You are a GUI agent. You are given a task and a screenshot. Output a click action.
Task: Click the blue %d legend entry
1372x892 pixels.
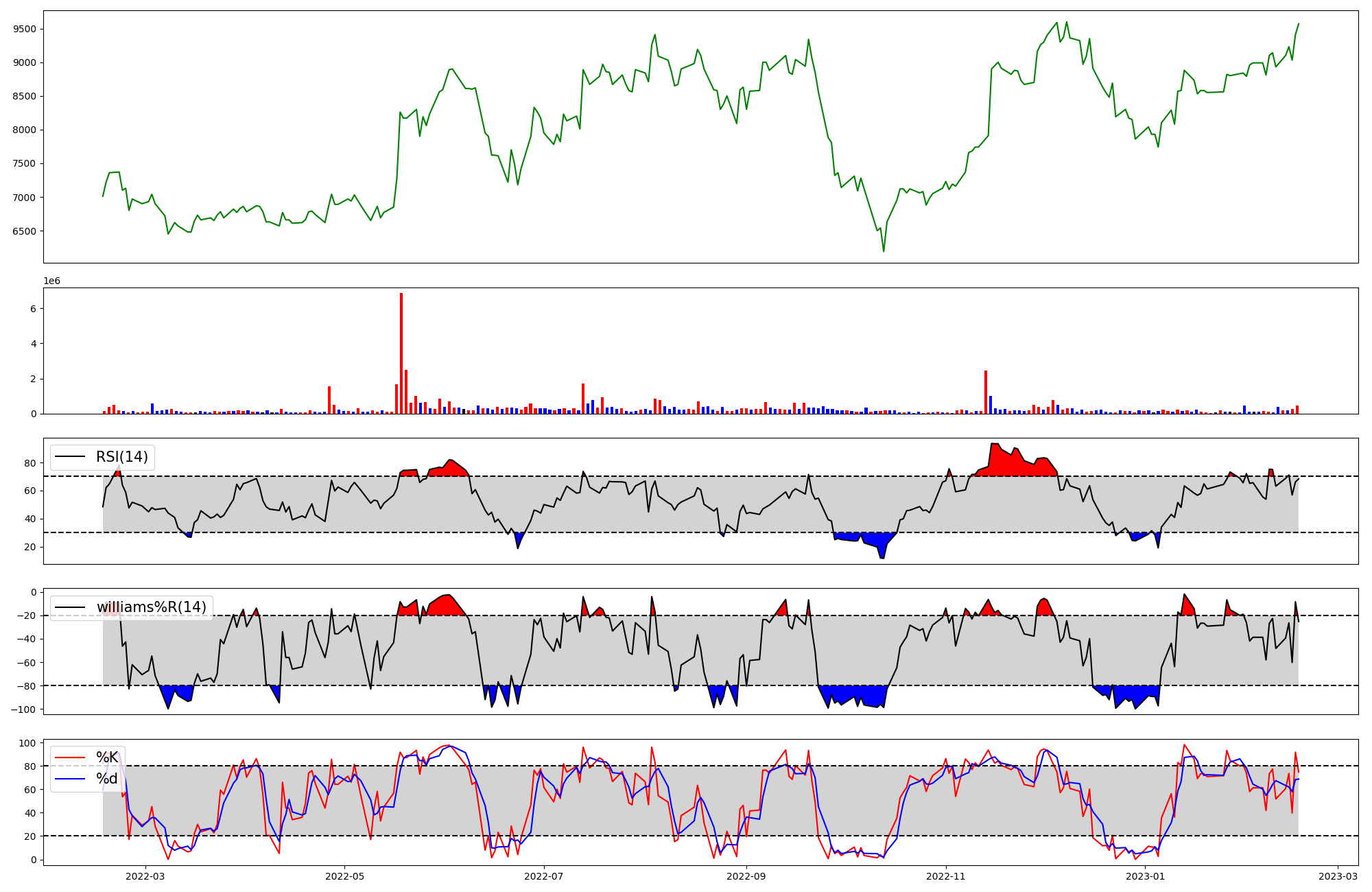[x=106, y=779]
